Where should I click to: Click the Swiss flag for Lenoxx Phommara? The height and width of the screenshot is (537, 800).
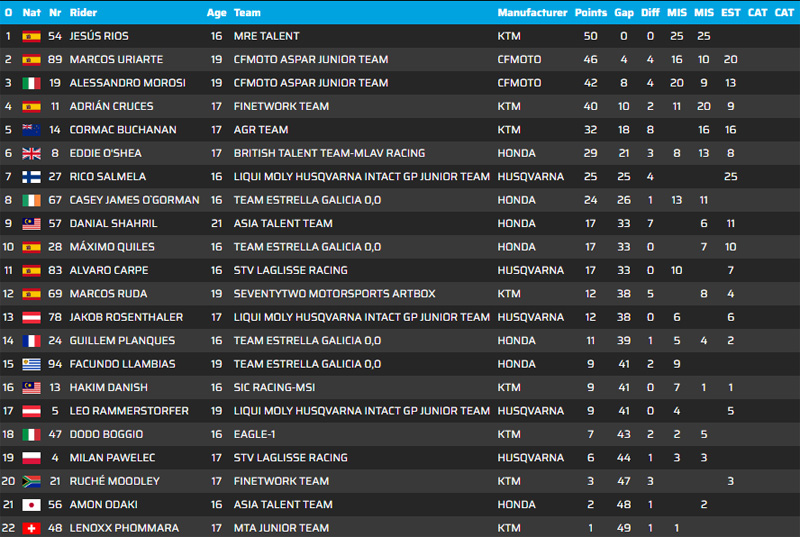[x=31, y=528]
